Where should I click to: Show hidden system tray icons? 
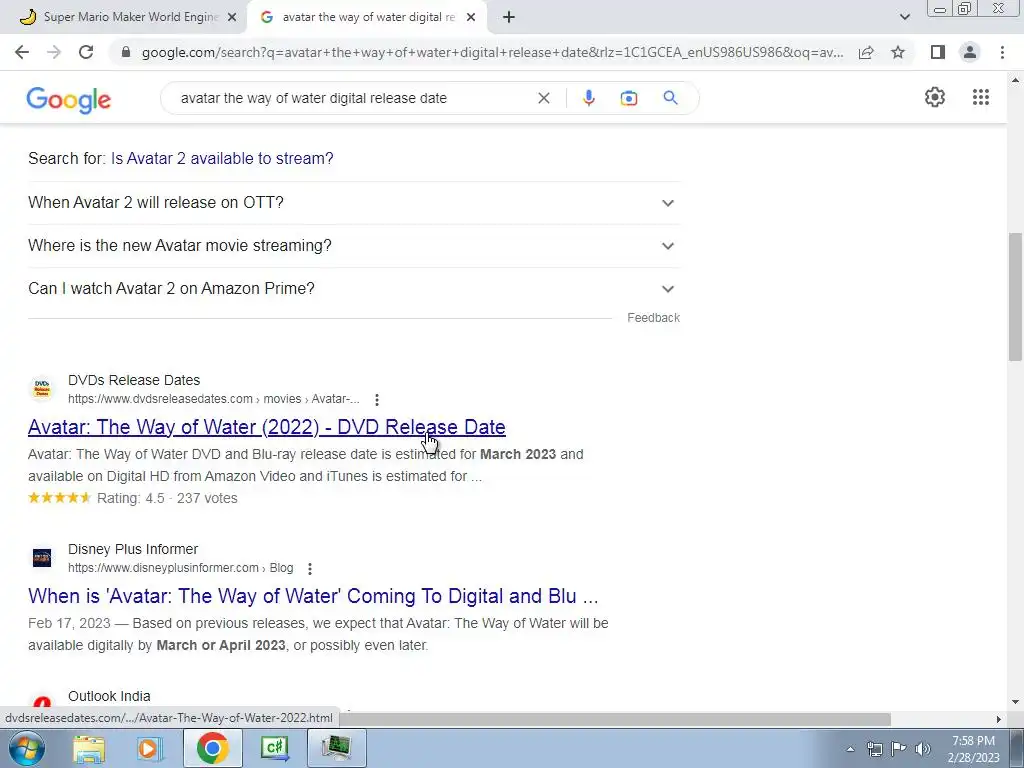[x=850, y=749]
